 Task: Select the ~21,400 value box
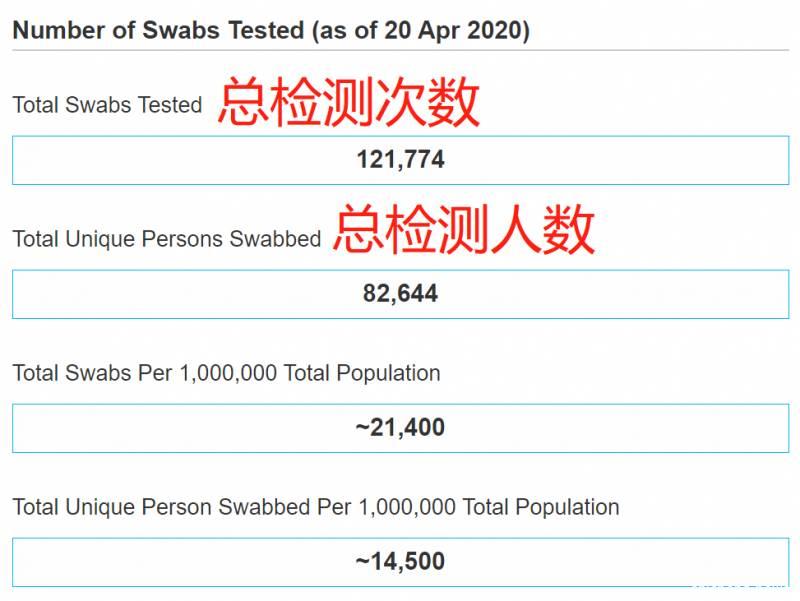[400, 428]
